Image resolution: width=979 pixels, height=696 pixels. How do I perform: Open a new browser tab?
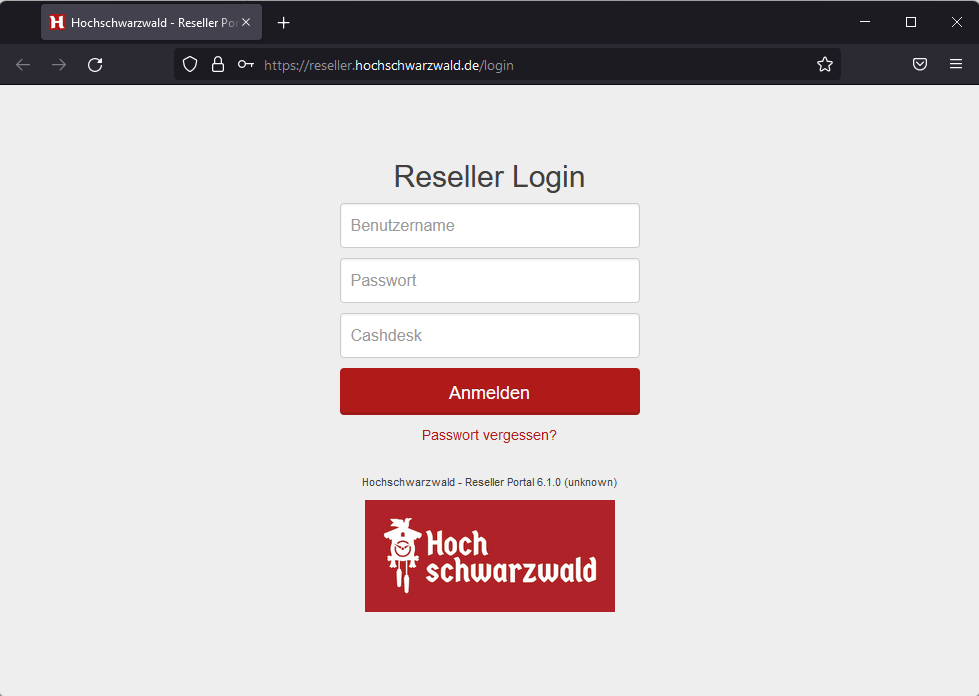tap(284, 22)
